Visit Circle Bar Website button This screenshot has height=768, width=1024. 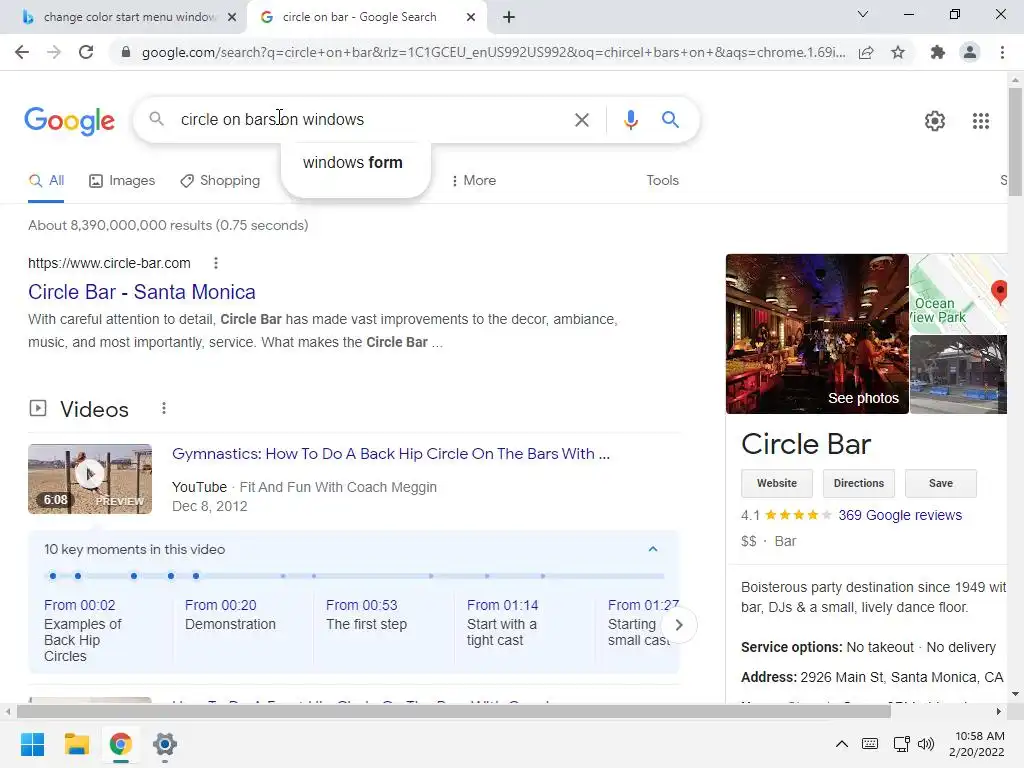[x=776, y=483]
